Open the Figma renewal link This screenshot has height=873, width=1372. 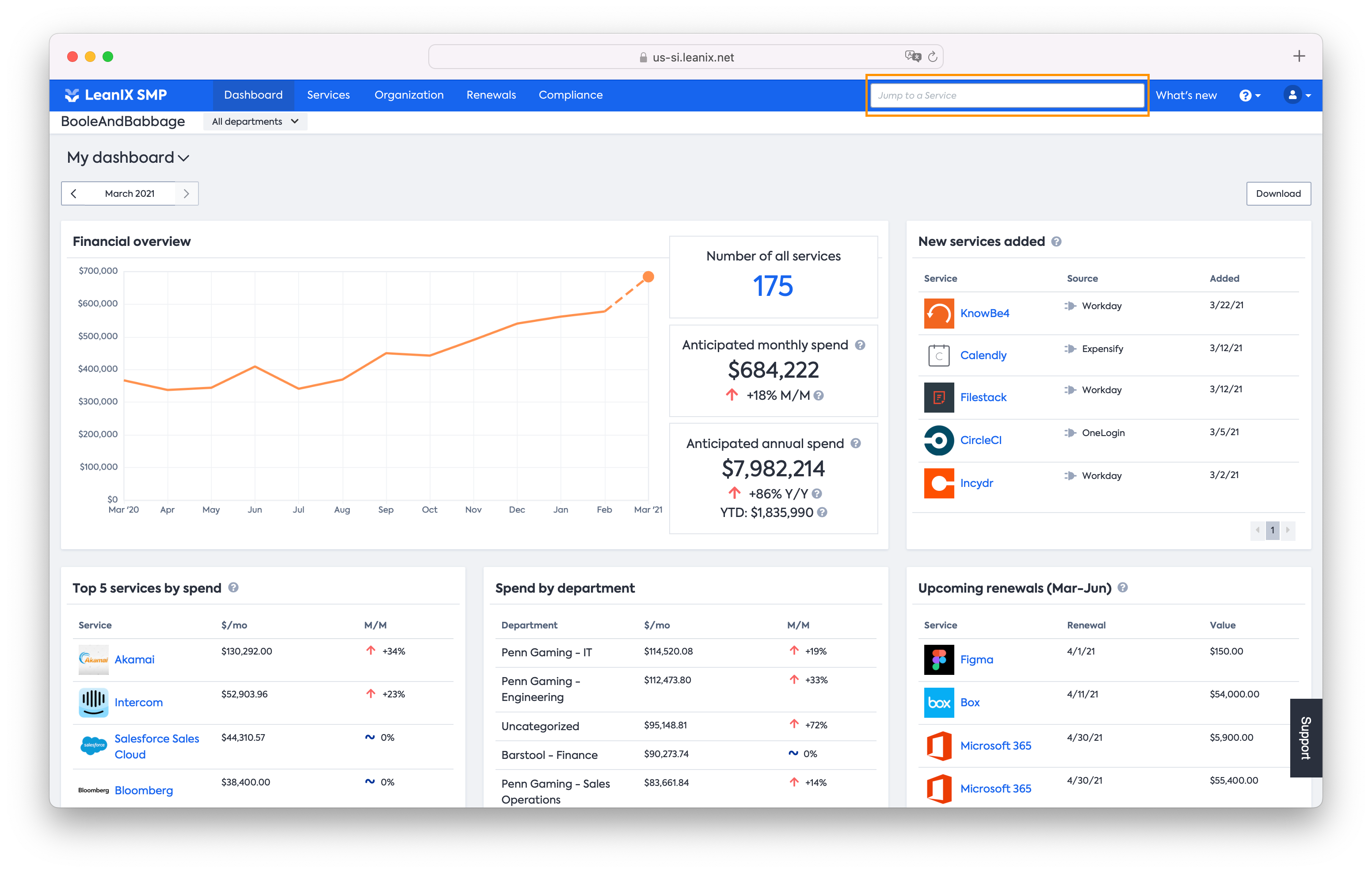click(976, 660)
